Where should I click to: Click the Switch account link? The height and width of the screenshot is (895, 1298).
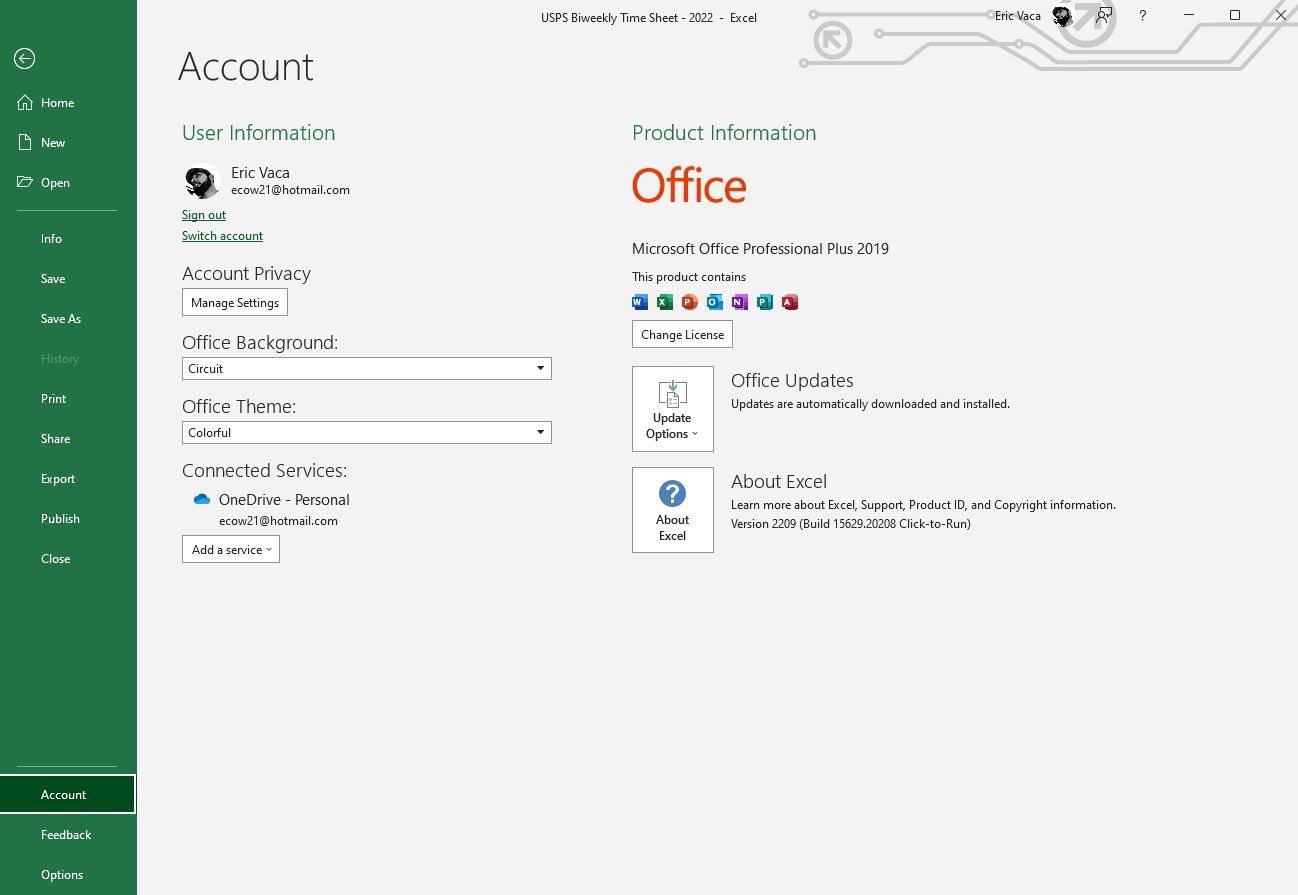pos(222,236)
